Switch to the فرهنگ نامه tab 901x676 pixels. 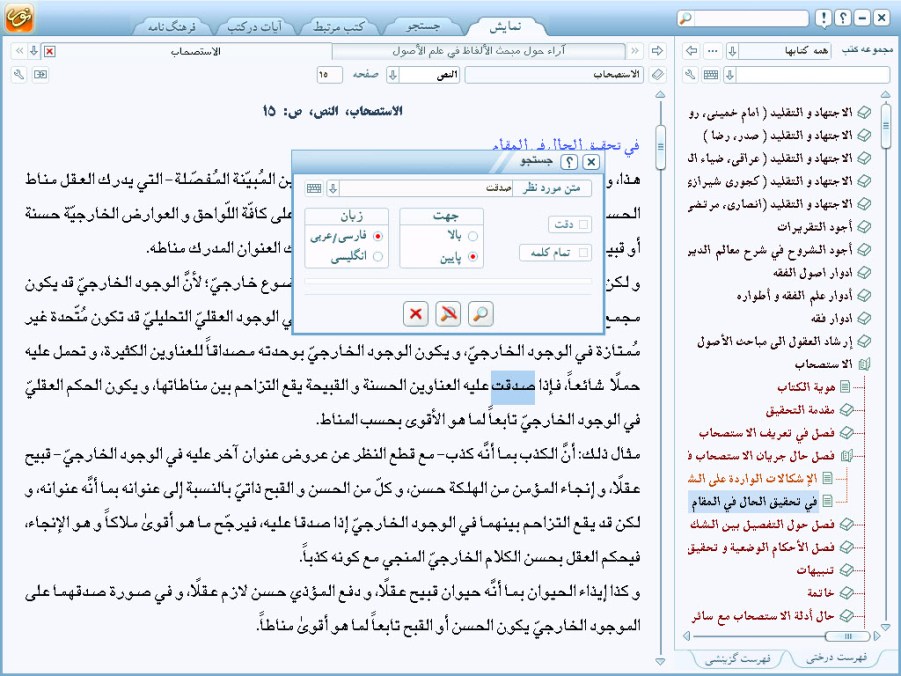pyautogui.click(x=171, y=26)
